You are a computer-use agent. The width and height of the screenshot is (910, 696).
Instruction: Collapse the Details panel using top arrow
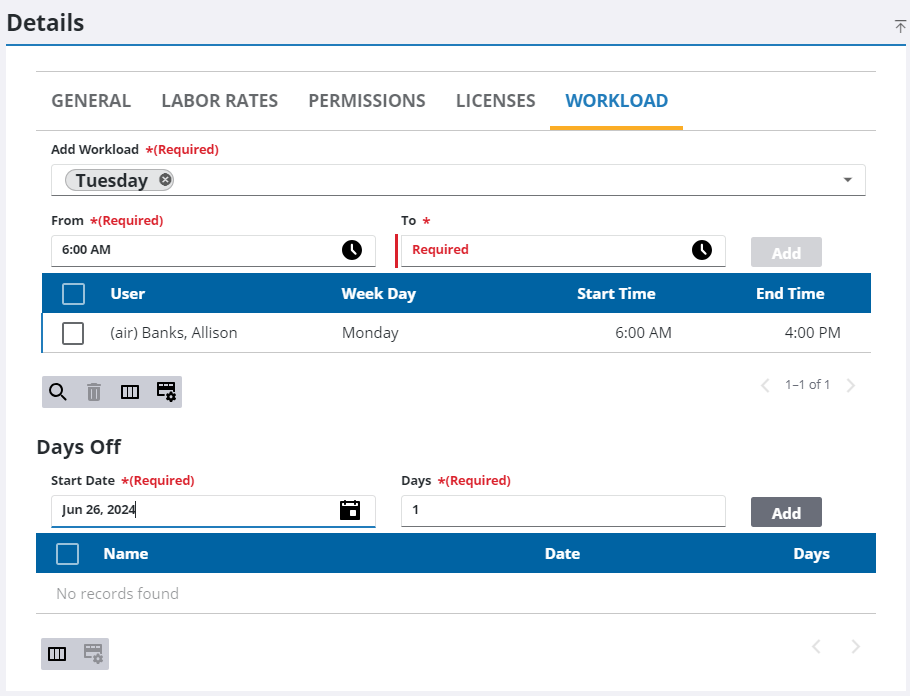tap(900, 27)
